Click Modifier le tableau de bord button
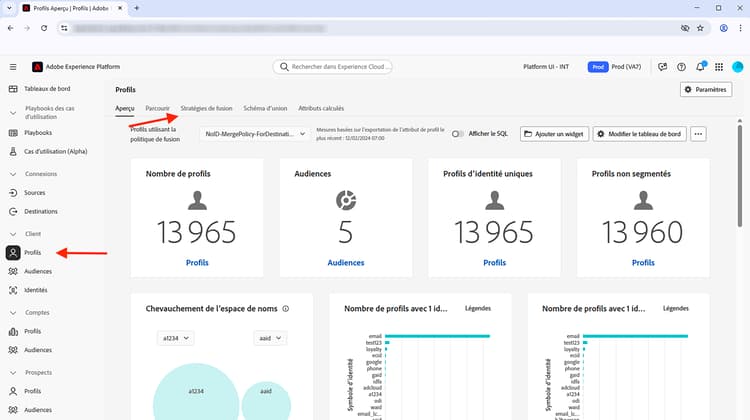 pos(640,134)
